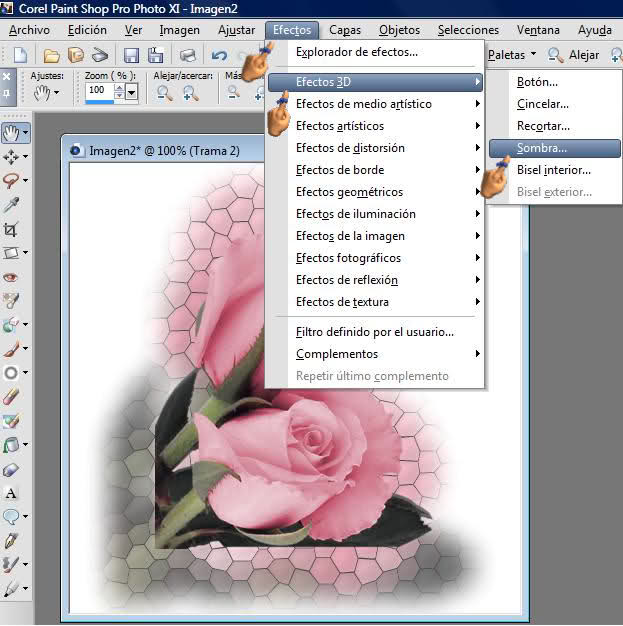Click the zoom in magnifier under Alejar/acercar
The image size is (623, 626).
190,93
